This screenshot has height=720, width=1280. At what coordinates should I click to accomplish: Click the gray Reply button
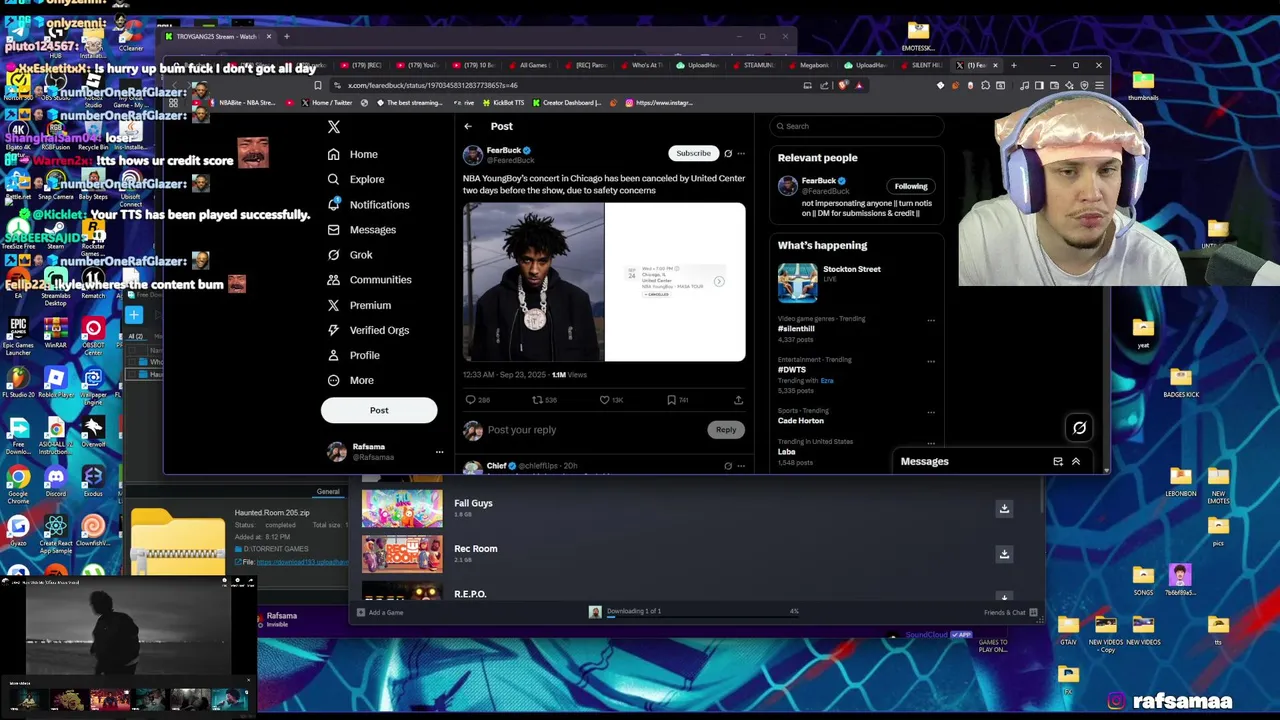tap(726, 430)
